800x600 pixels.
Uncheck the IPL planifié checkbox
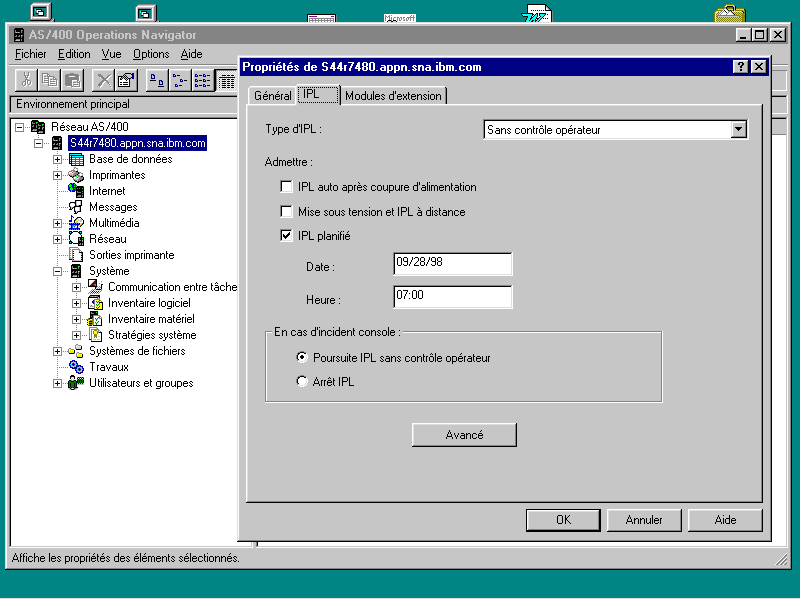(288, 236)
